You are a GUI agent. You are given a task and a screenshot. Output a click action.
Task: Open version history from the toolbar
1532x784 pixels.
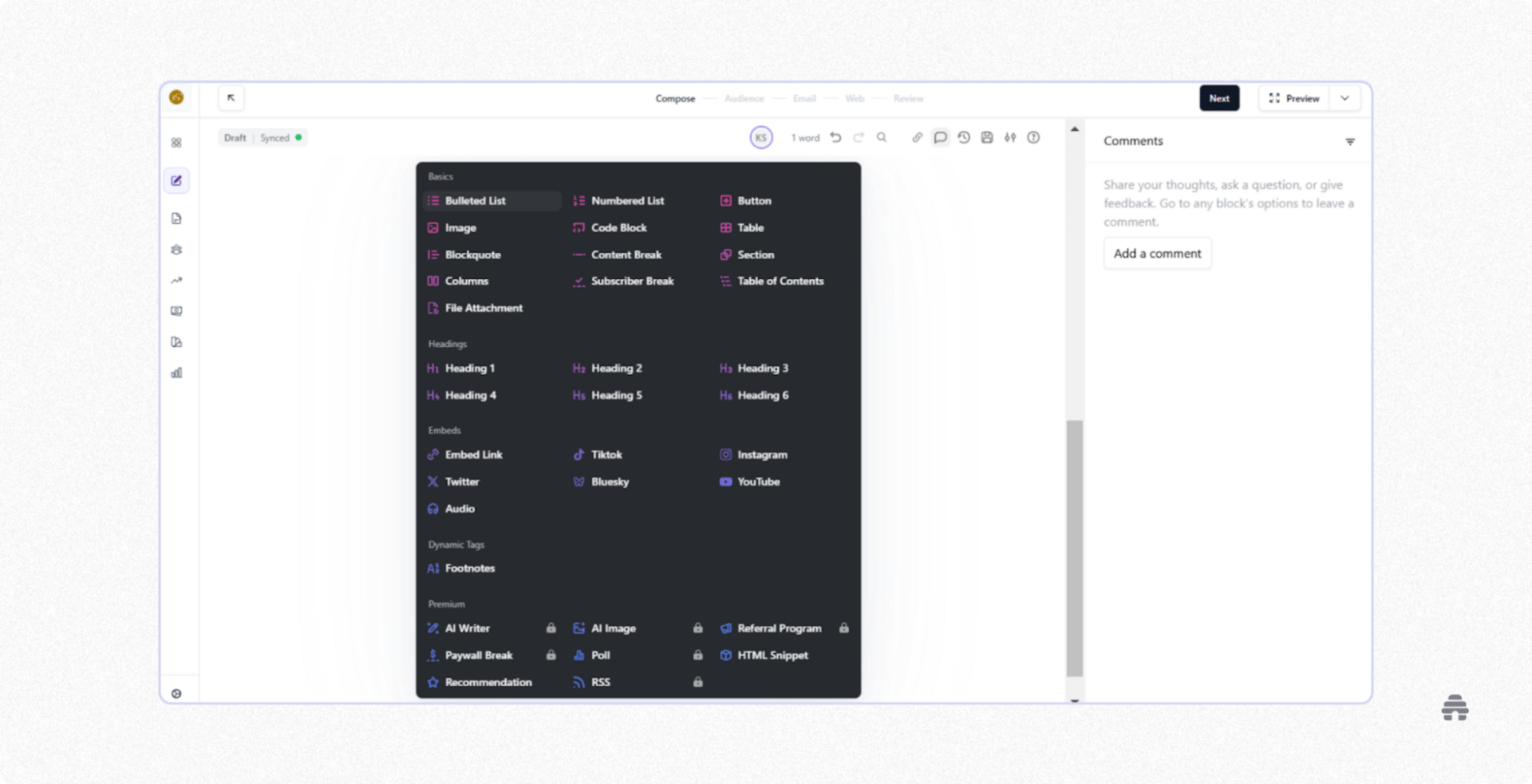click(964, 137)
